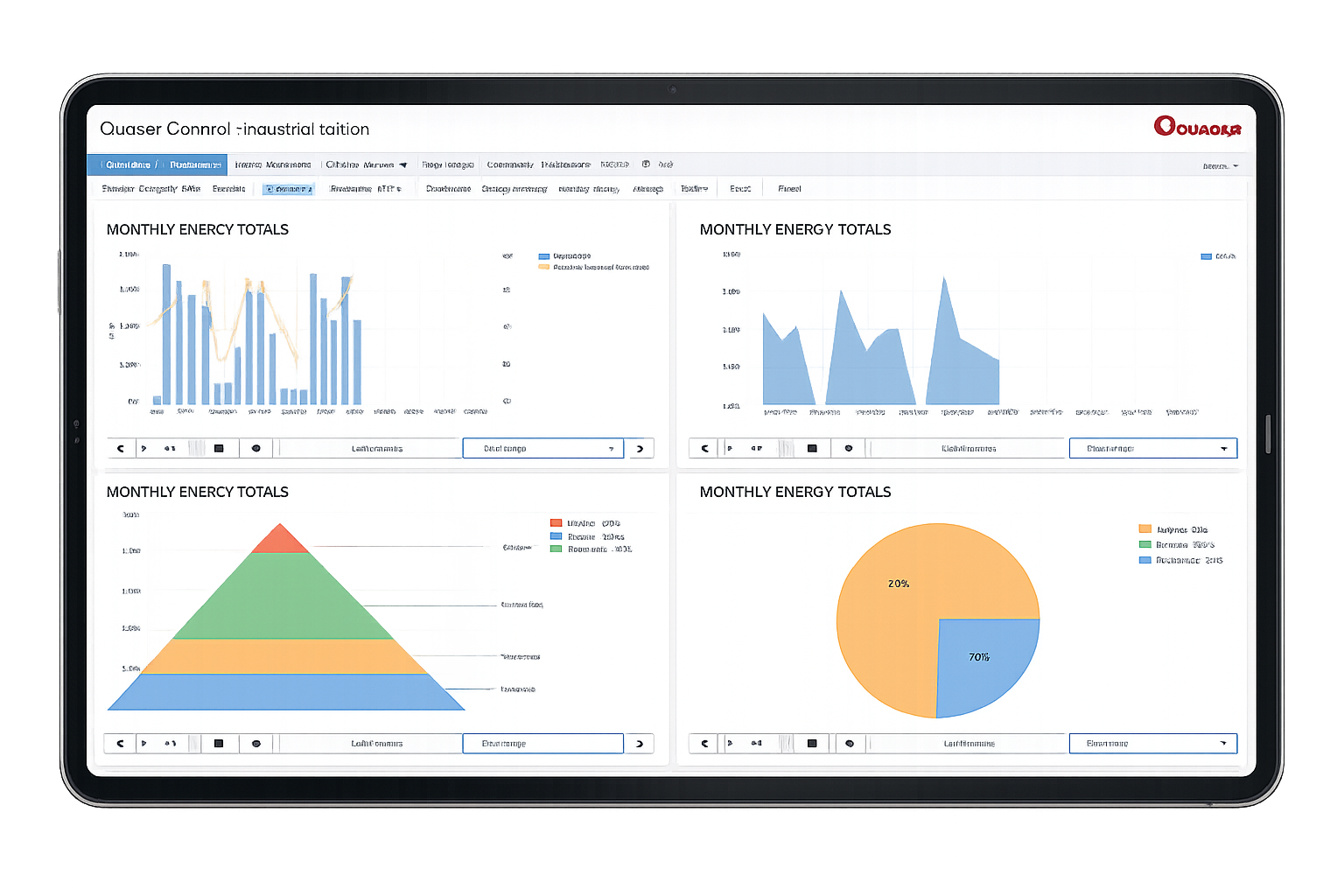Open the date range dropdown in the pie chart panel
This screenshot has height=896, width=1344.
(x=1152, y=744)
